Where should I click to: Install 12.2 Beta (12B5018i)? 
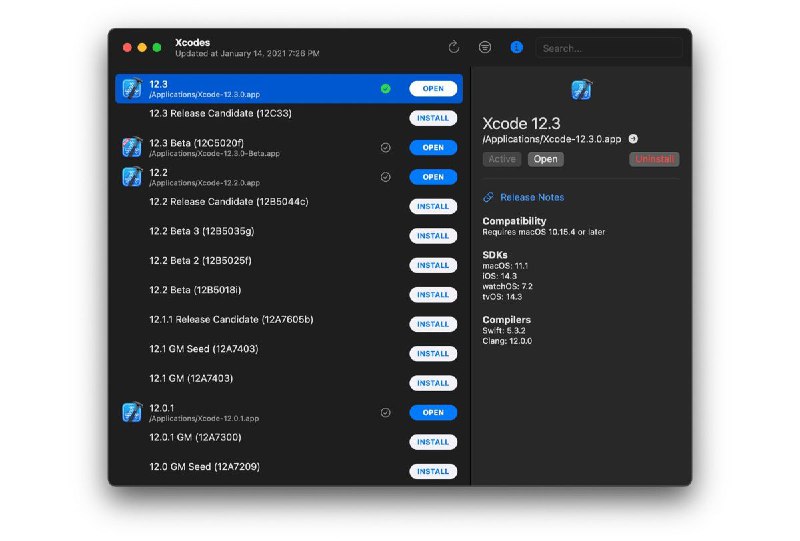coord(433,294)
